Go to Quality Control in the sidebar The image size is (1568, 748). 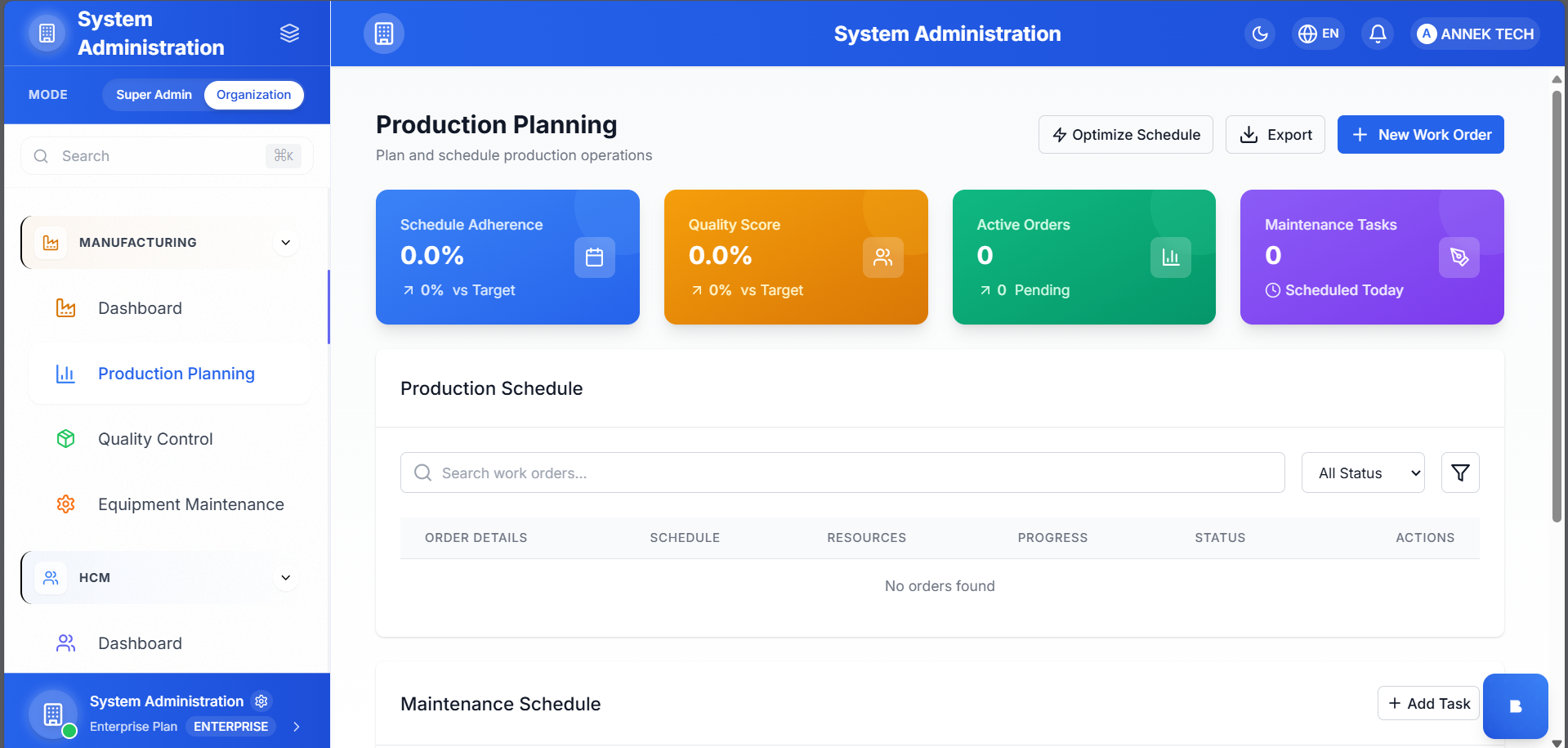[170, 439]
